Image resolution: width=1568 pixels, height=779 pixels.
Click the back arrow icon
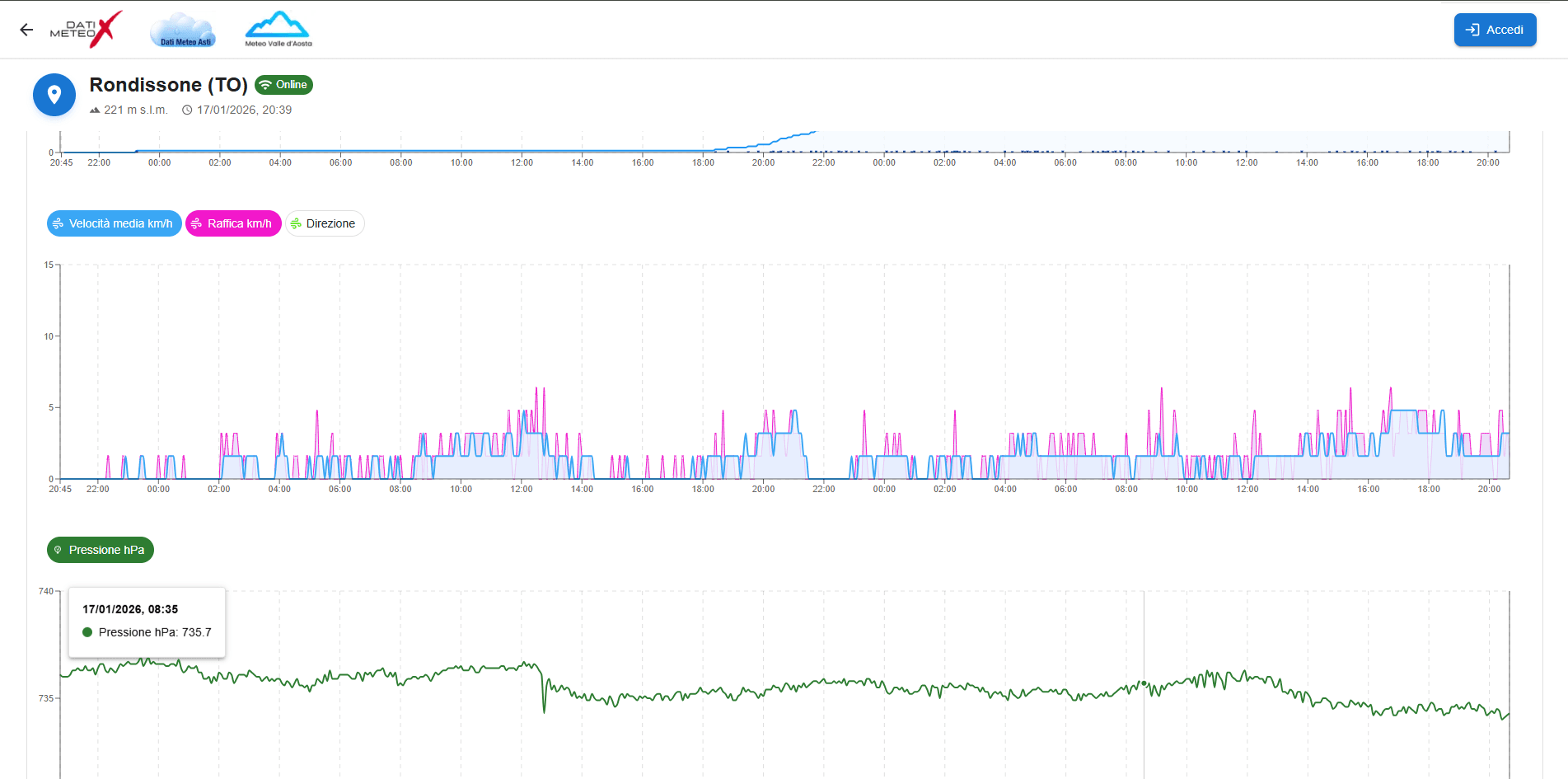pyautogui.click(x=26, y=30)
